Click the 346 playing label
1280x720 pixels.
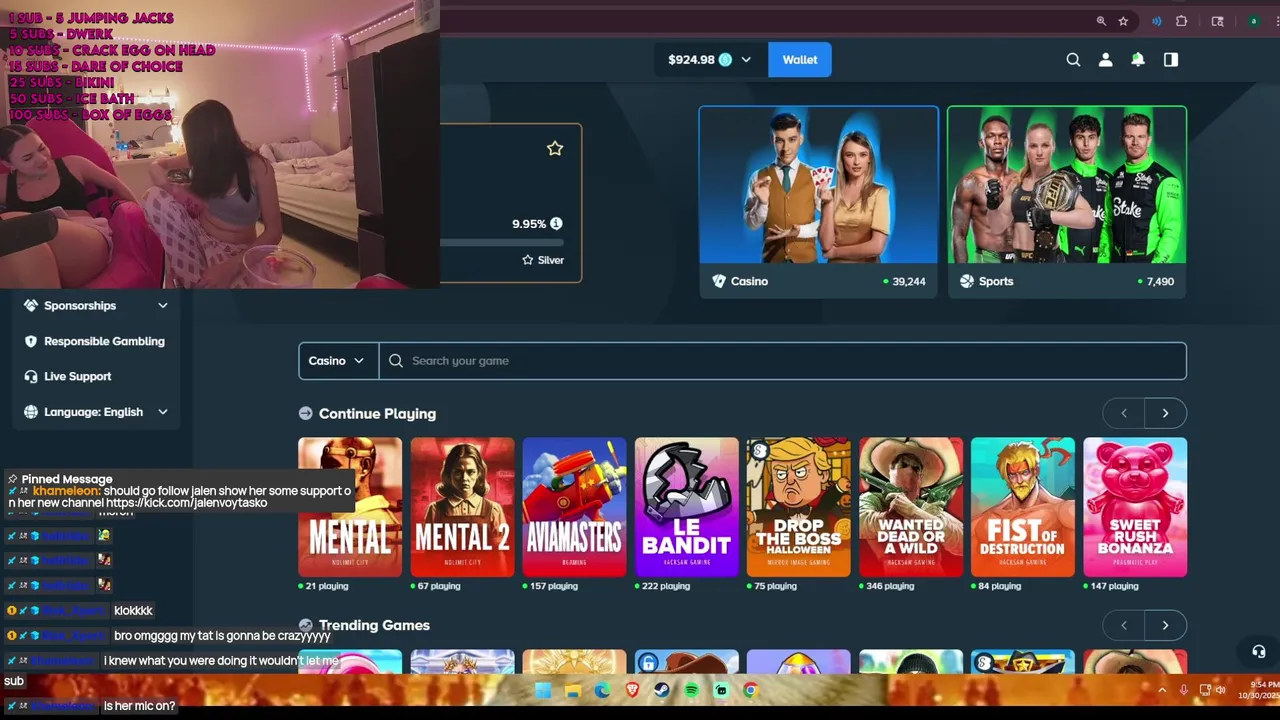tap(890, 586)
